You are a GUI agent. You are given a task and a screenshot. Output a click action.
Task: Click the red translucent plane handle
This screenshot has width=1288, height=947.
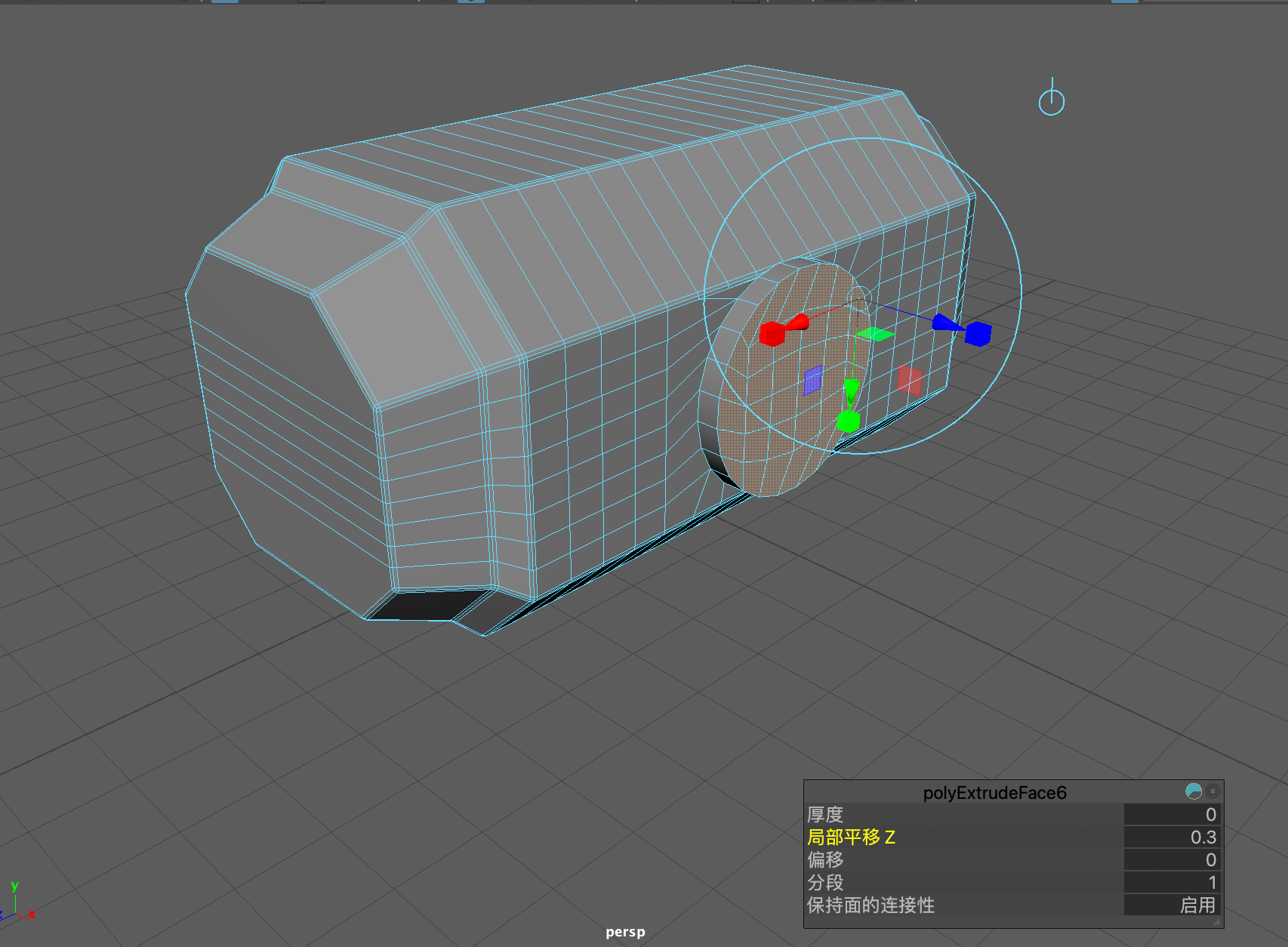[x=911, y=380]
